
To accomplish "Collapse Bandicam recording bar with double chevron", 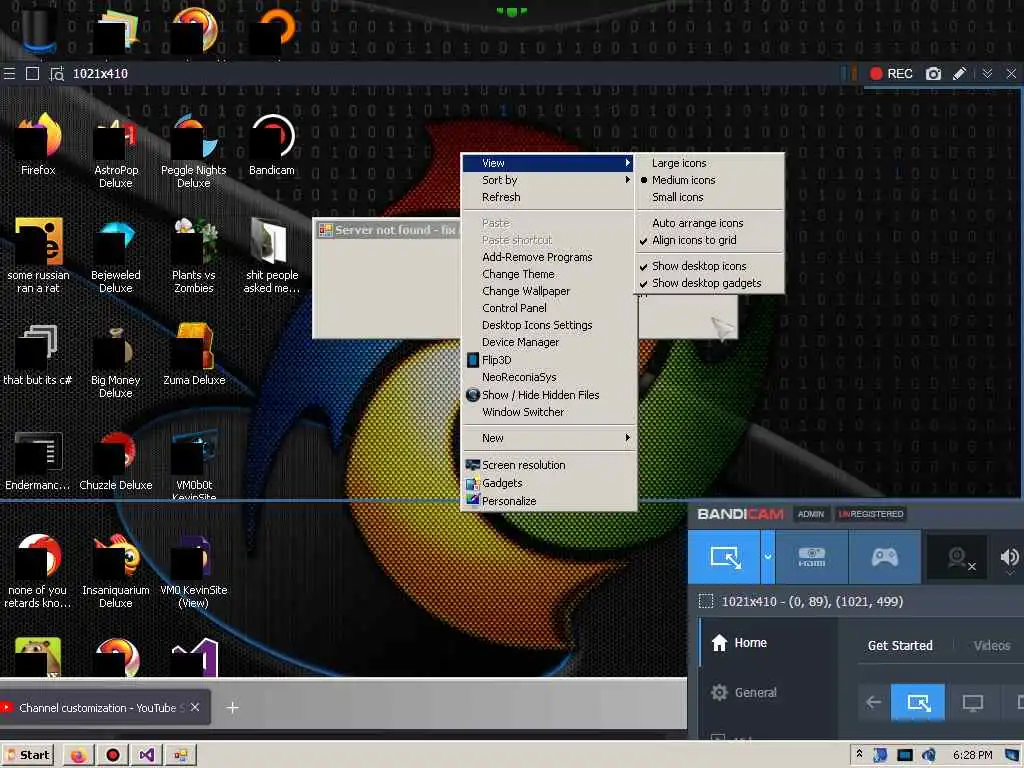I will [x=987, y=74].
